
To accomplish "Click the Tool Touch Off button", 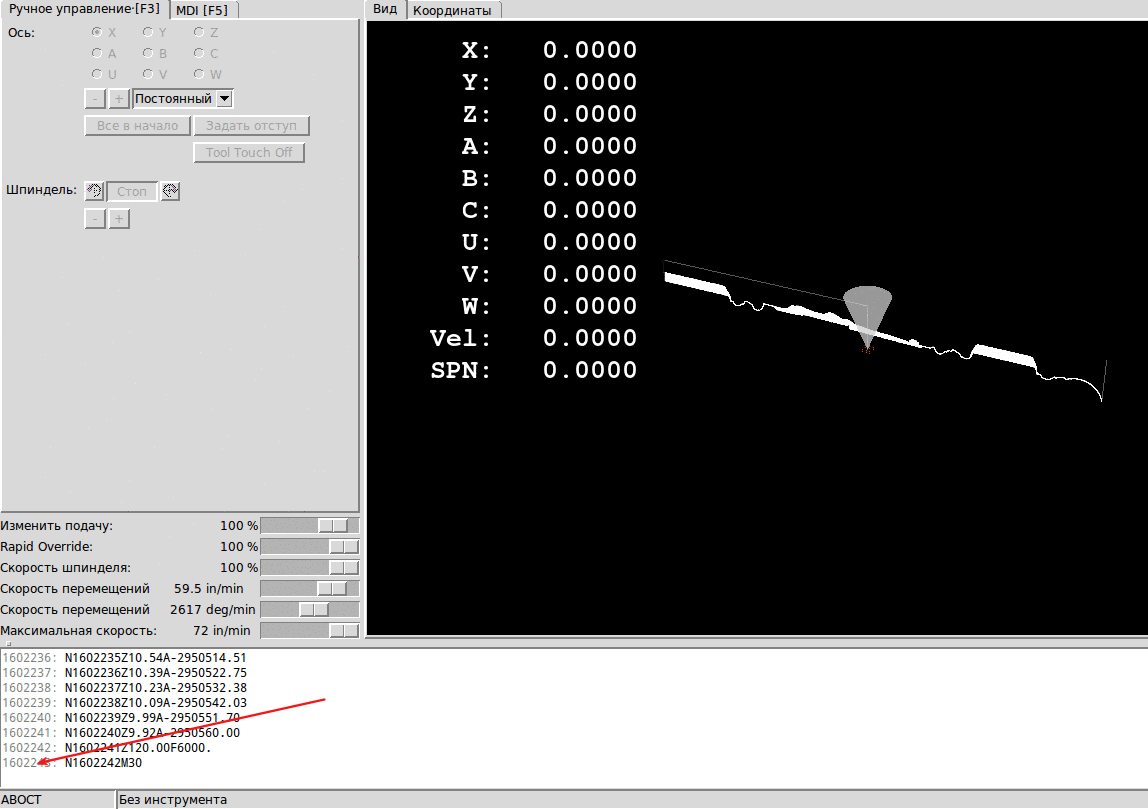I will 249,152.
